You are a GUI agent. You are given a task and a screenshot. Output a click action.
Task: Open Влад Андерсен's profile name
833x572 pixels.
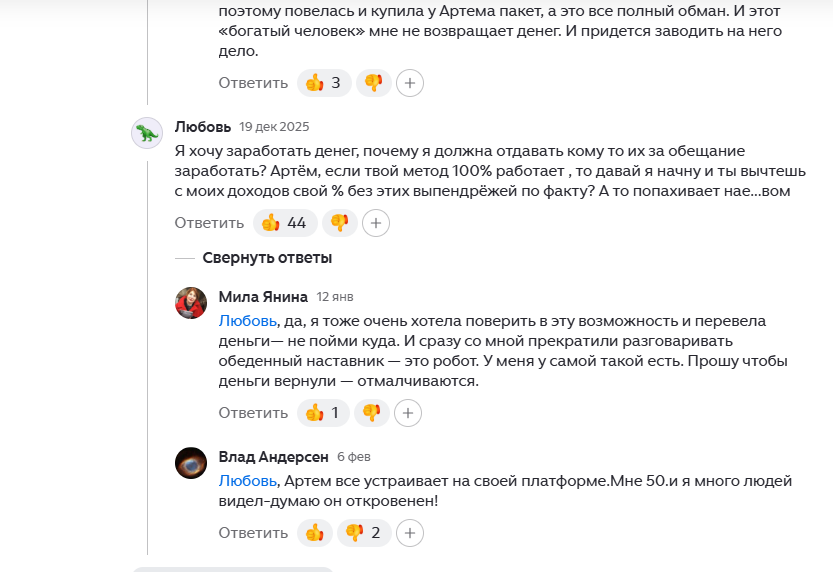273,457
